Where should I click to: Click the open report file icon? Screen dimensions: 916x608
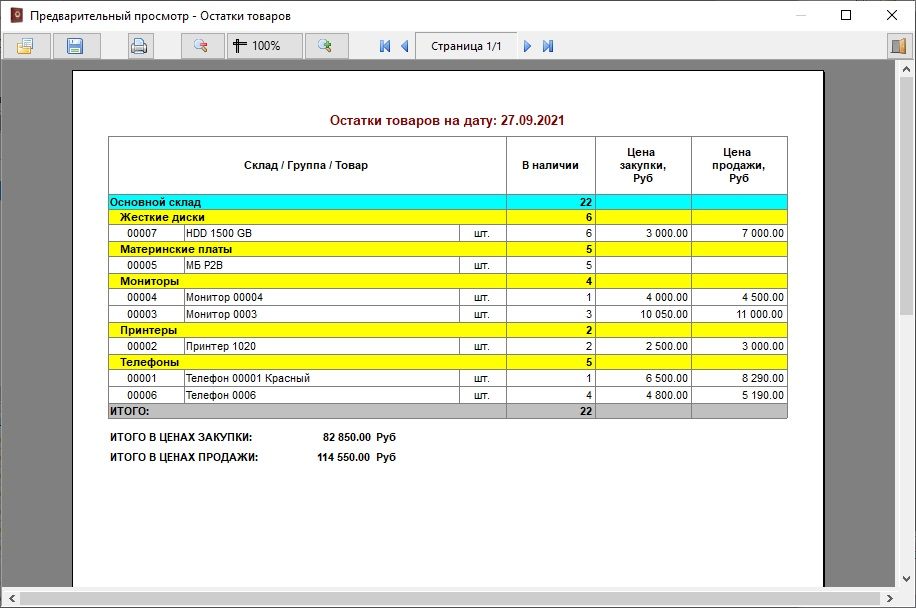(25, 46)
